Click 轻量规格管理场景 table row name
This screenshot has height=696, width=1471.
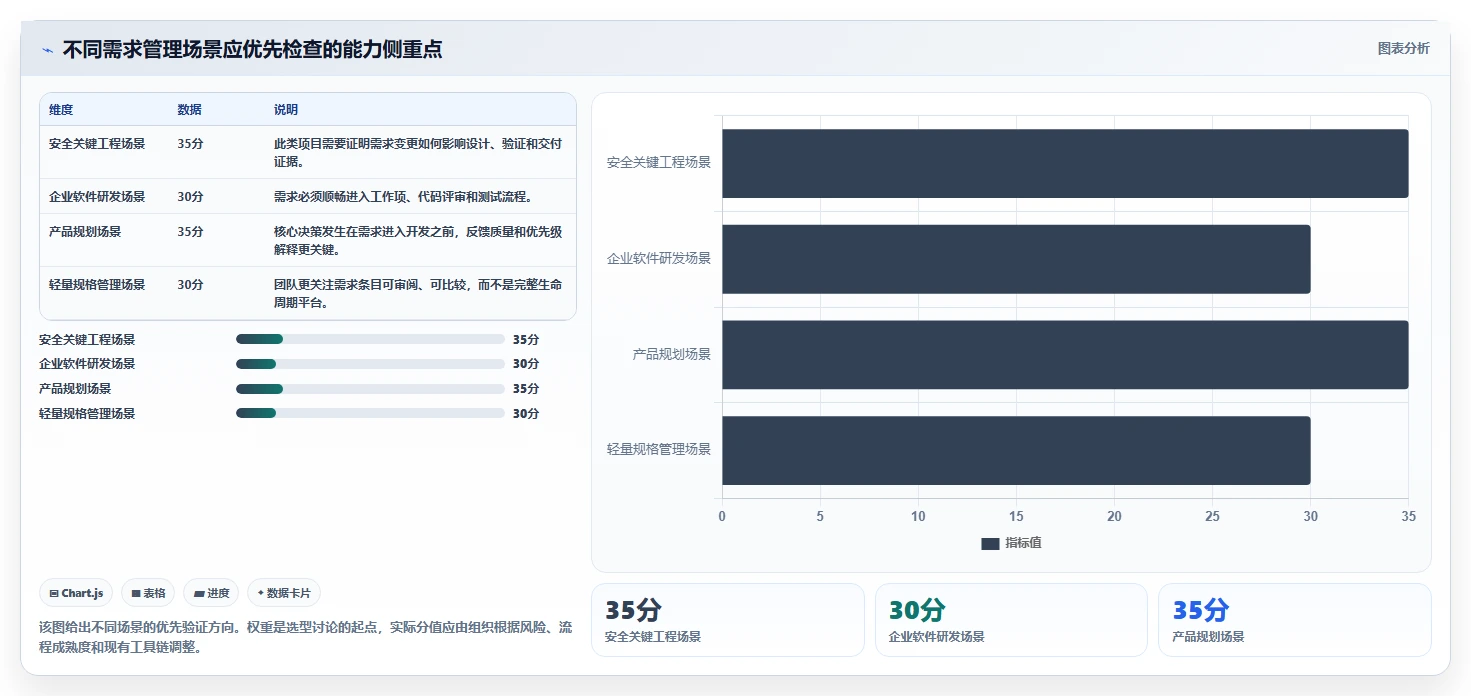point(97,285)
